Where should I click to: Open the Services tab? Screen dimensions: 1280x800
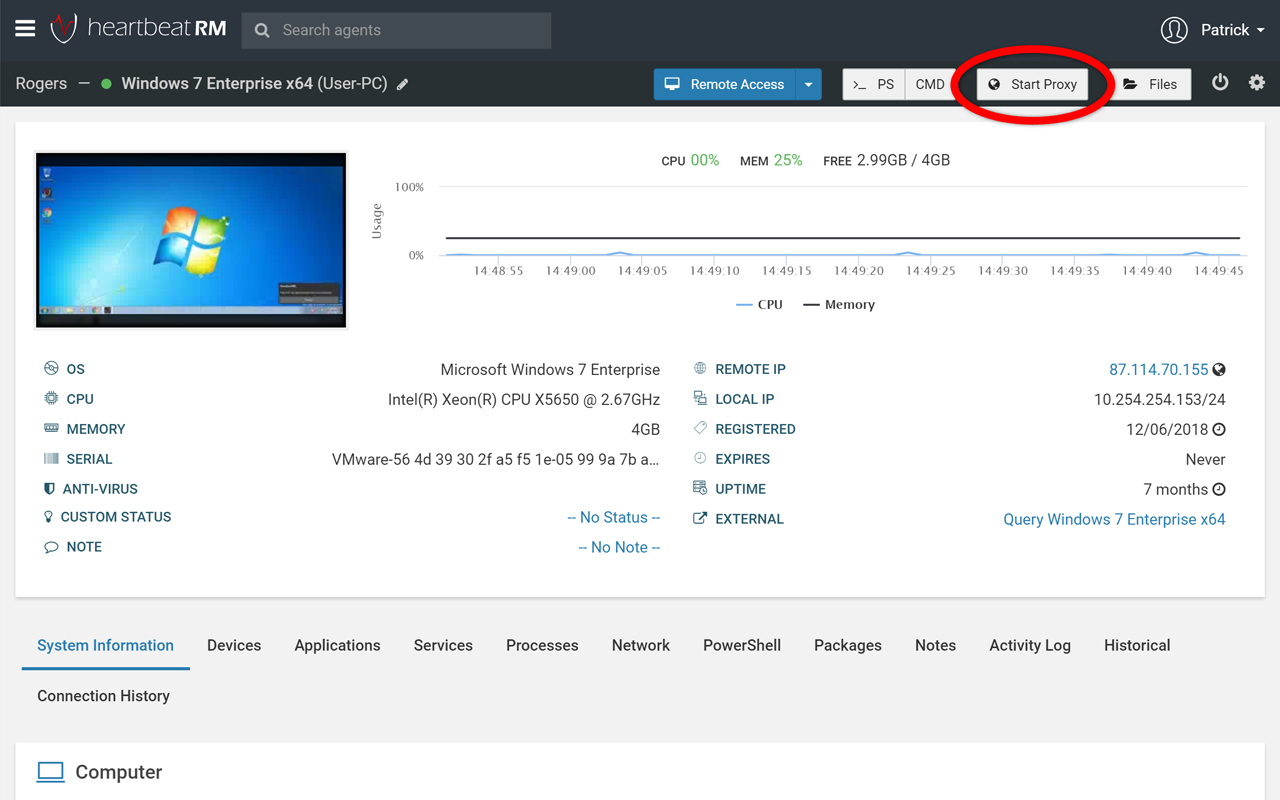tap(443, 646)
